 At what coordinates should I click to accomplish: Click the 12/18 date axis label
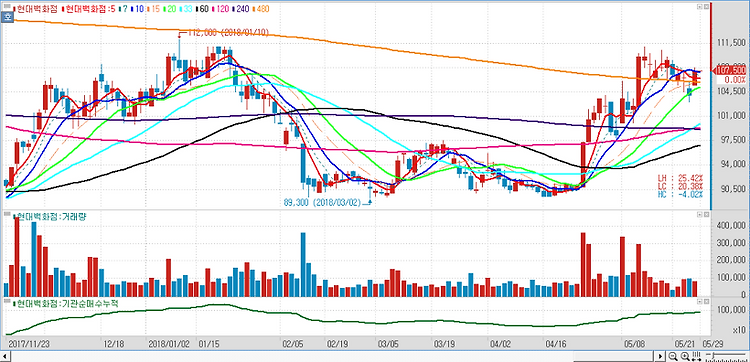(113, 343)
